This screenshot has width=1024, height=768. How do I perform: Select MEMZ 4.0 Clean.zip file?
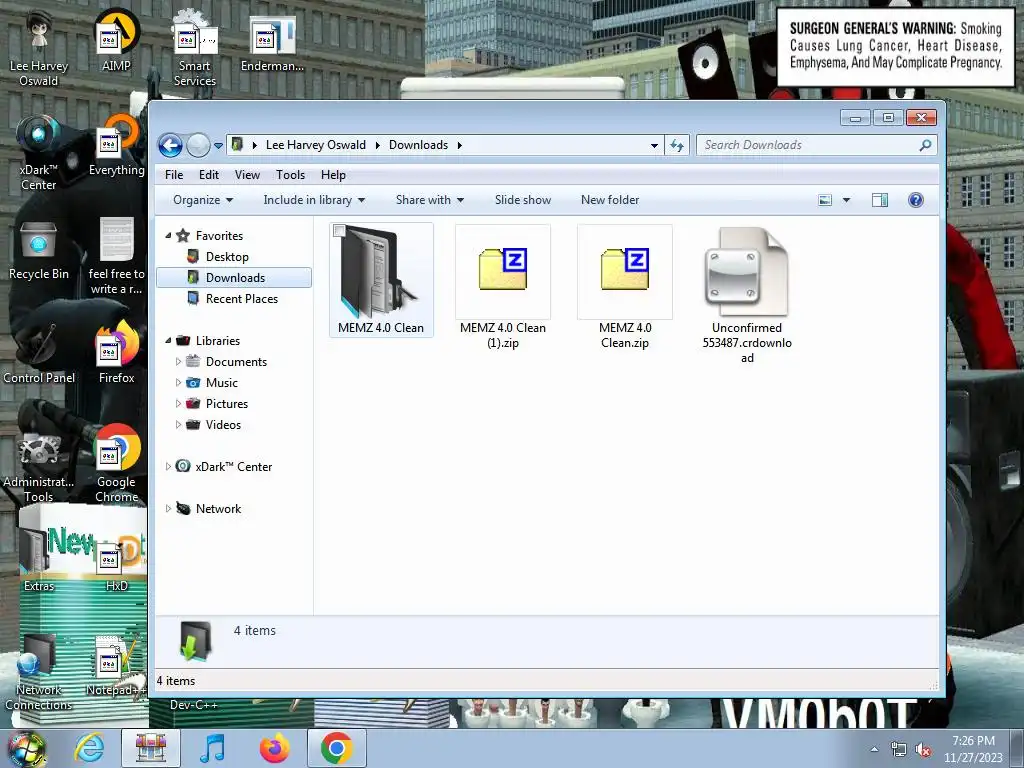[x=625, y=287]
